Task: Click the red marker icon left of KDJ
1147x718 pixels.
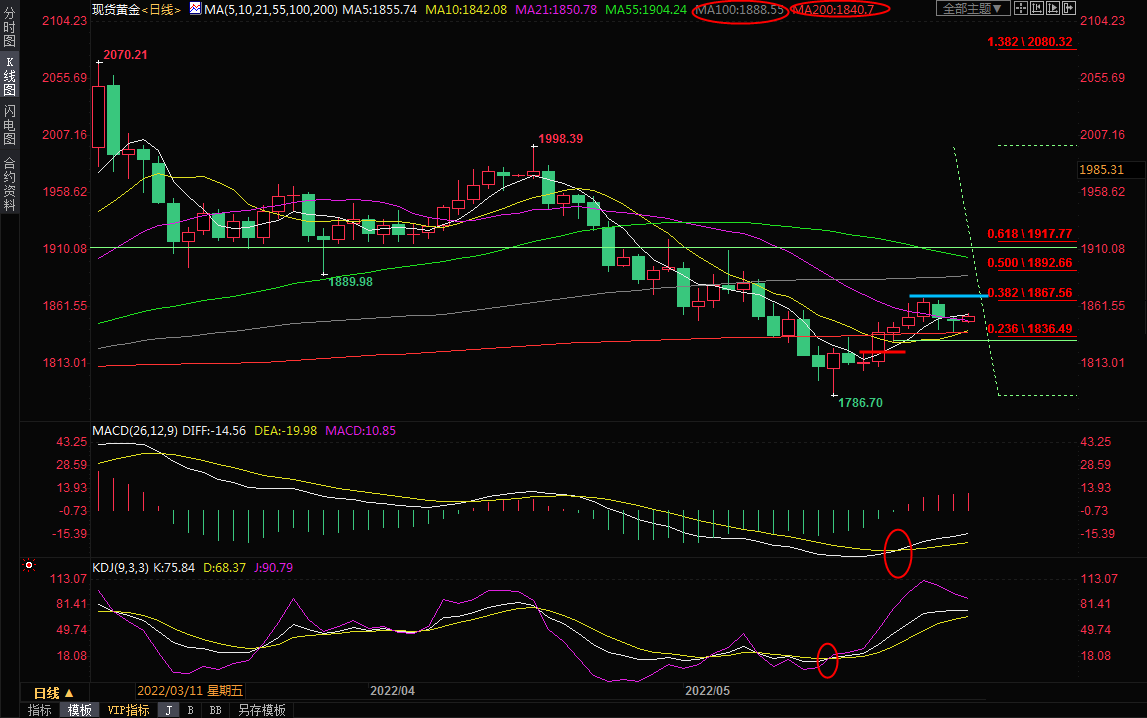Action: click(x=29, y=566)
